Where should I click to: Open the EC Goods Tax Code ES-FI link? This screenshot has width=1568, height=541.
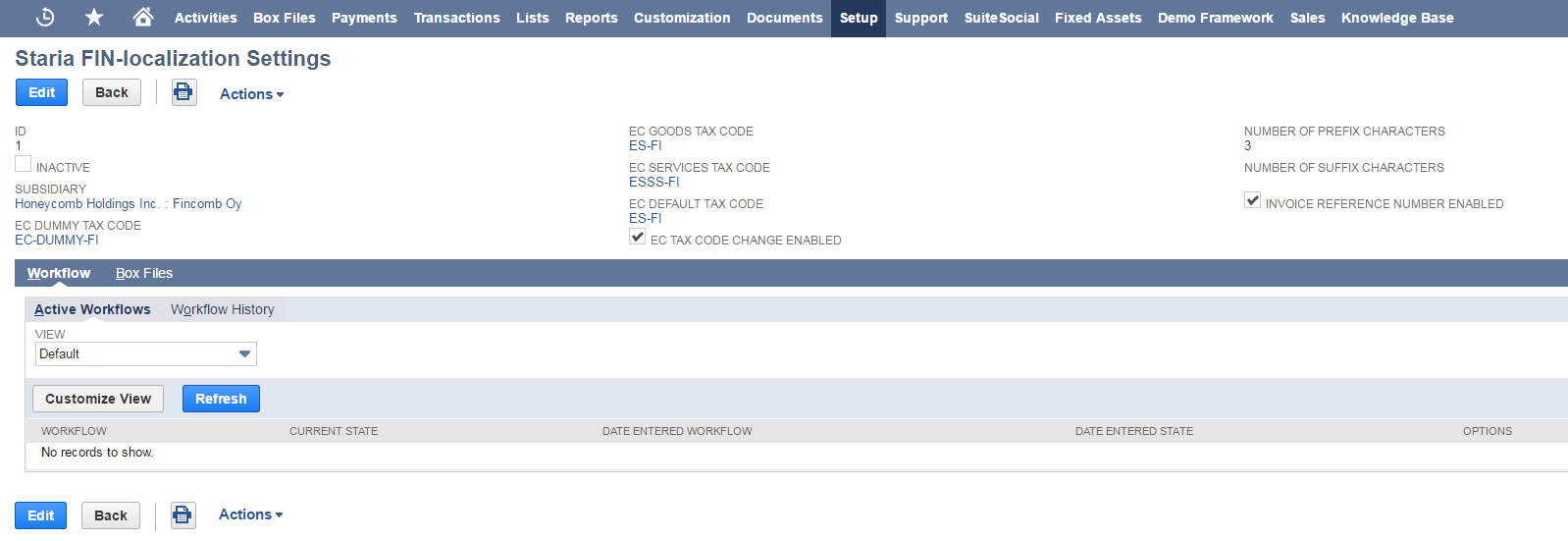(x=646, y=146)
